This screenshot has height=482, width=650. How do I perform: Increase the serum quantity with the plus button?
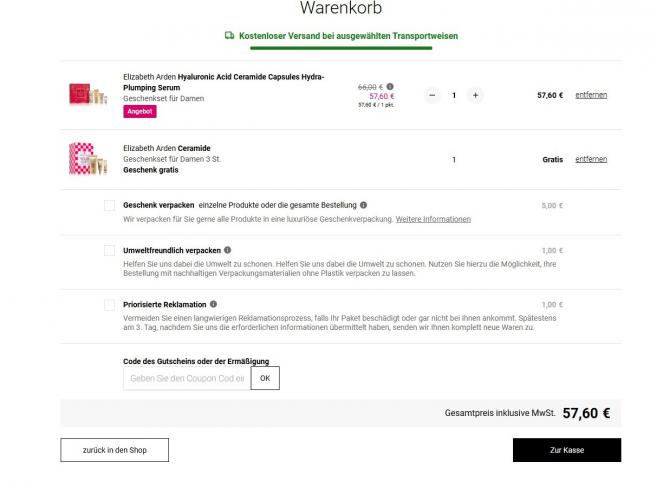pos(475,95)
